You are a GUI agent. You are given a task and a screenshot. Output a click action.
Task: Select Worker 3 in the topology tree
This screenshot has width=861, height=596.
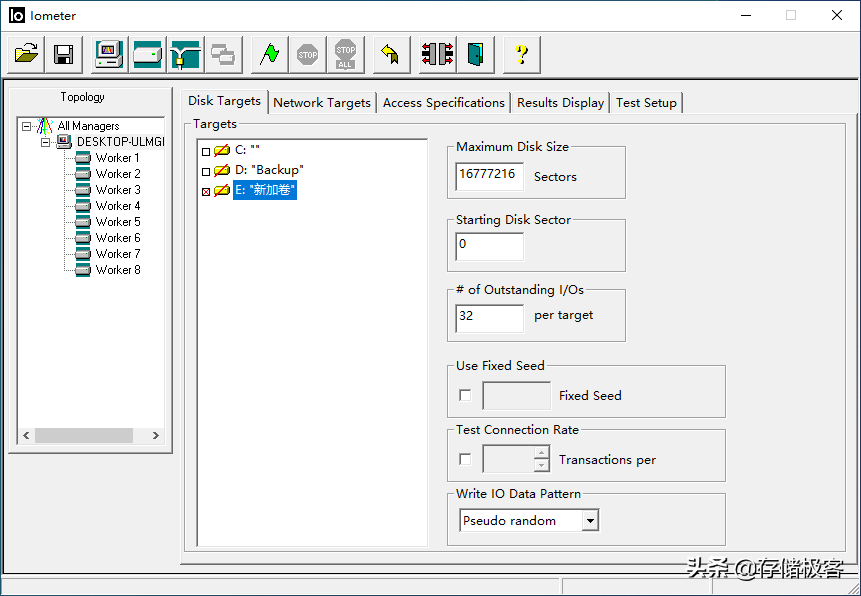coord(117,190)
